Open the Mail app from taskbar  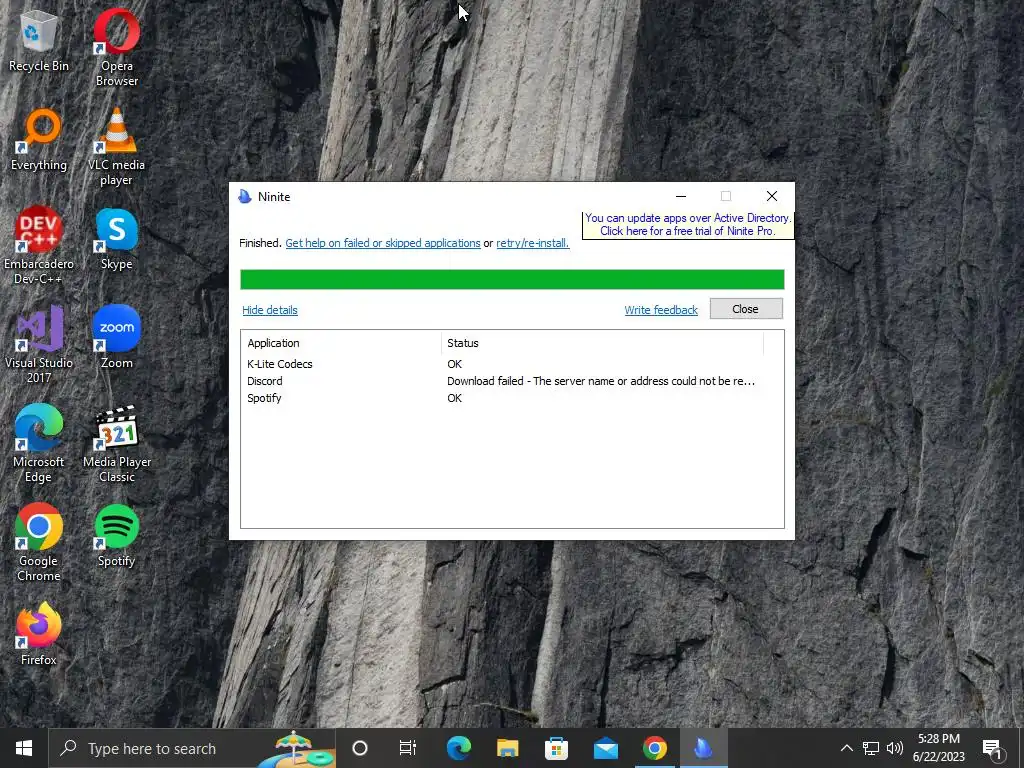point(605,748)
